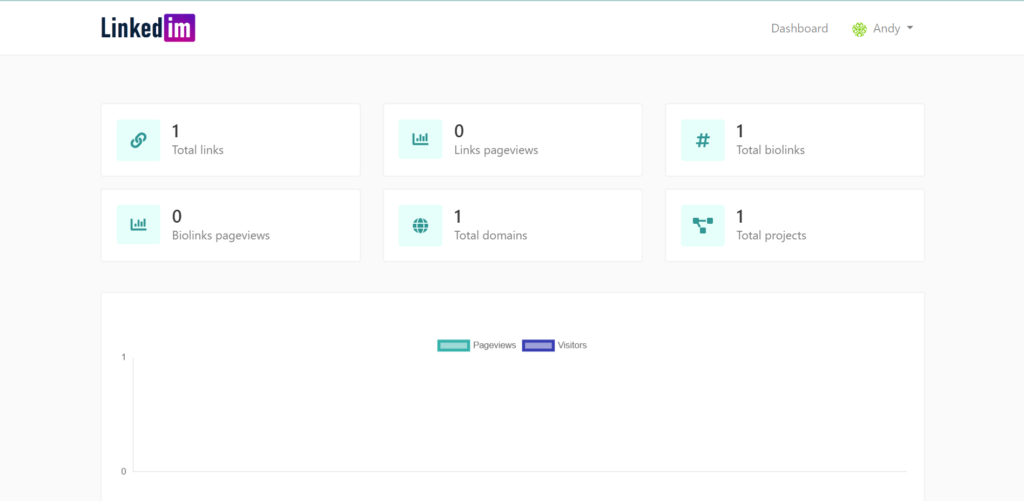
Task: Click the count above Total projects
Action: coord(740,216)
